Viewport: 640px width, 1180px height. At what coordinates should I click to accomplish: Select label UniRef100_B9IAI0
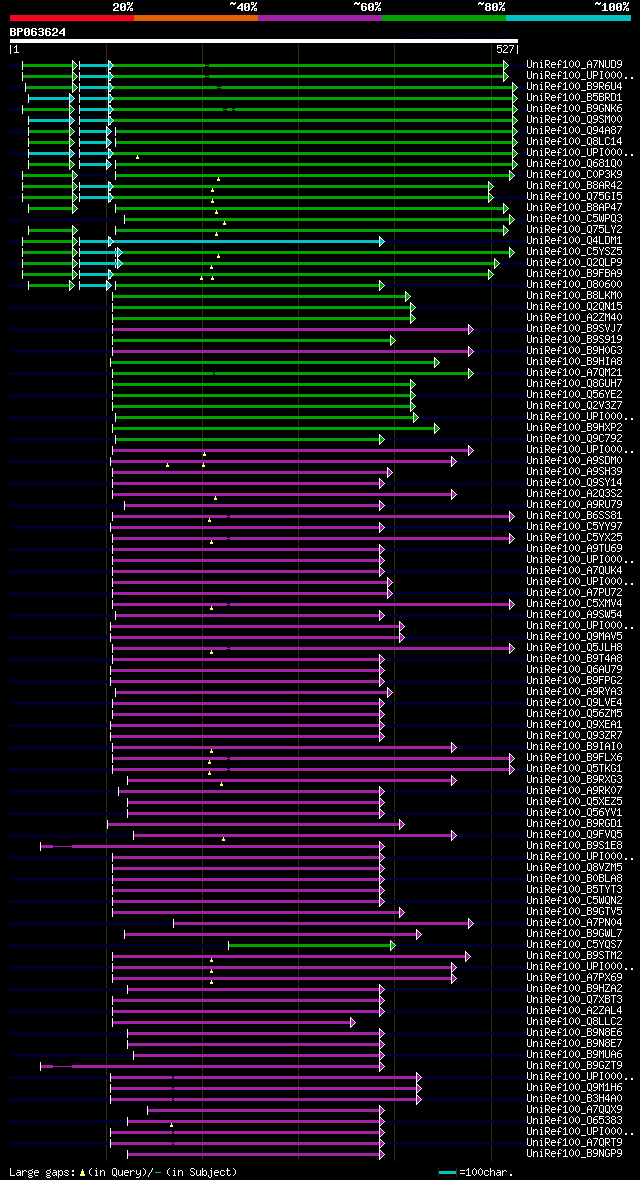pyautogui.click(x=574, y=747)
